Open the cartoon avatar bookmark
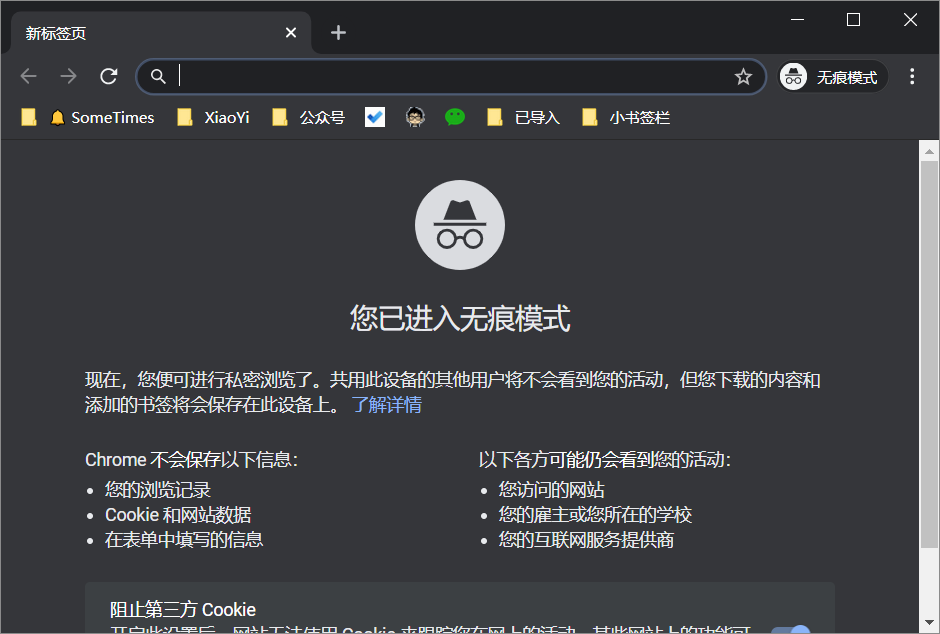Image resolution: width=940 pixels, height=634 pixels. (415, 117)
